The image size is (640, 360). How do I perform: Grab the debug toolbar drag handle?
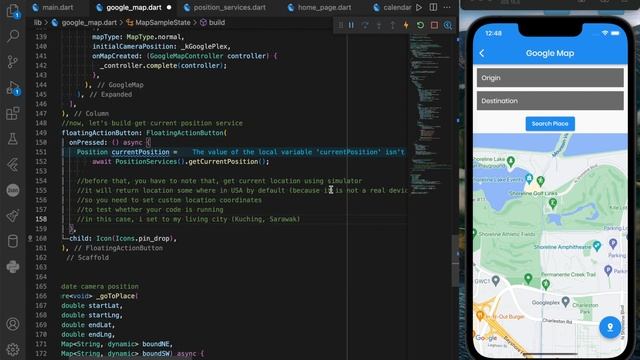tap(341, 25)
